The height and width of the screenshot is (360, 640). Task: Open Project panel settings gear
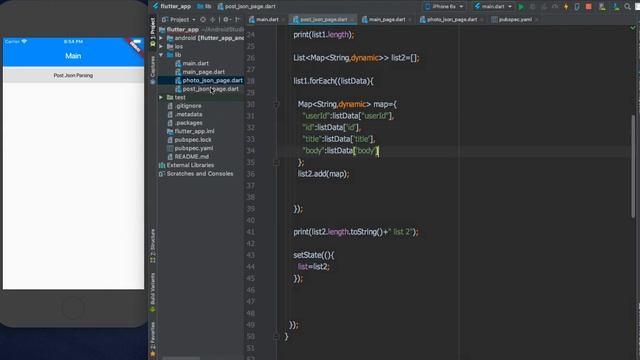(226, 20)
